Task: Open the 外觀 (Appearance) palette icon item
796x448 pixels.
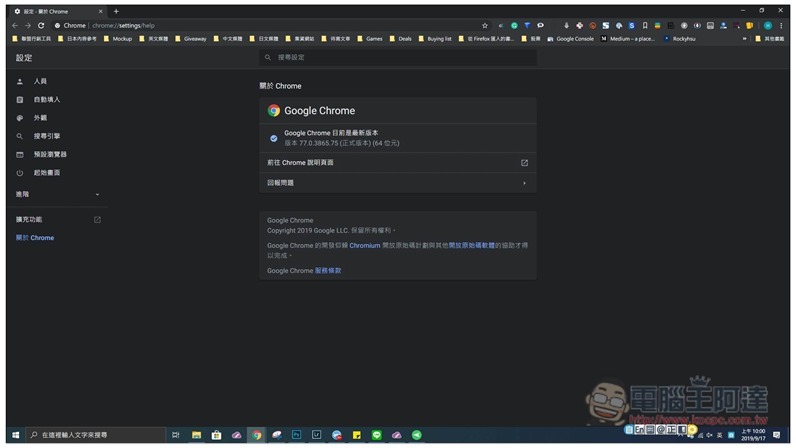Action: tap(40, 118)
